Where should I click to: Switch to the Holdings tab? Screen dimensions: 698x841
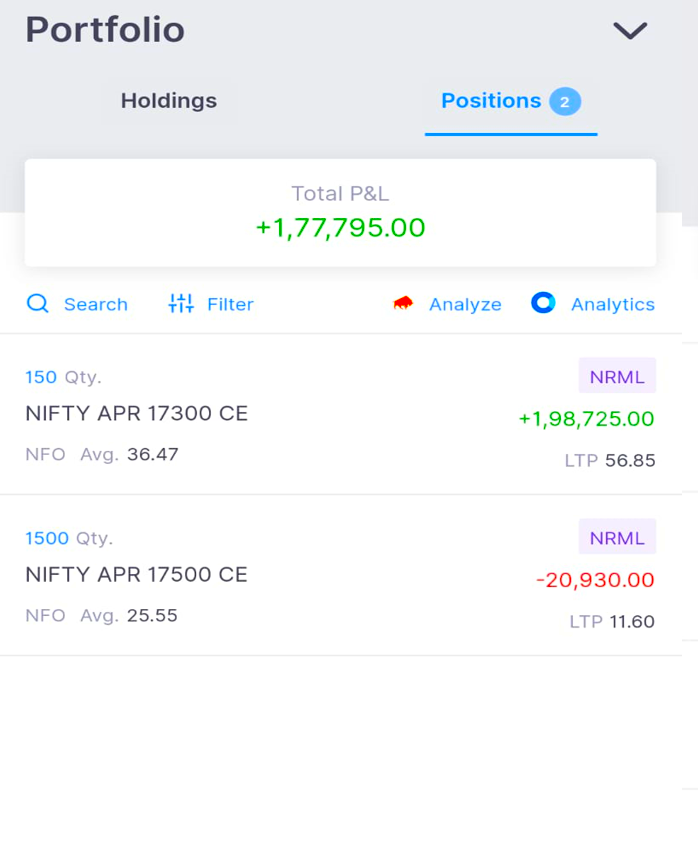(169, 101)
